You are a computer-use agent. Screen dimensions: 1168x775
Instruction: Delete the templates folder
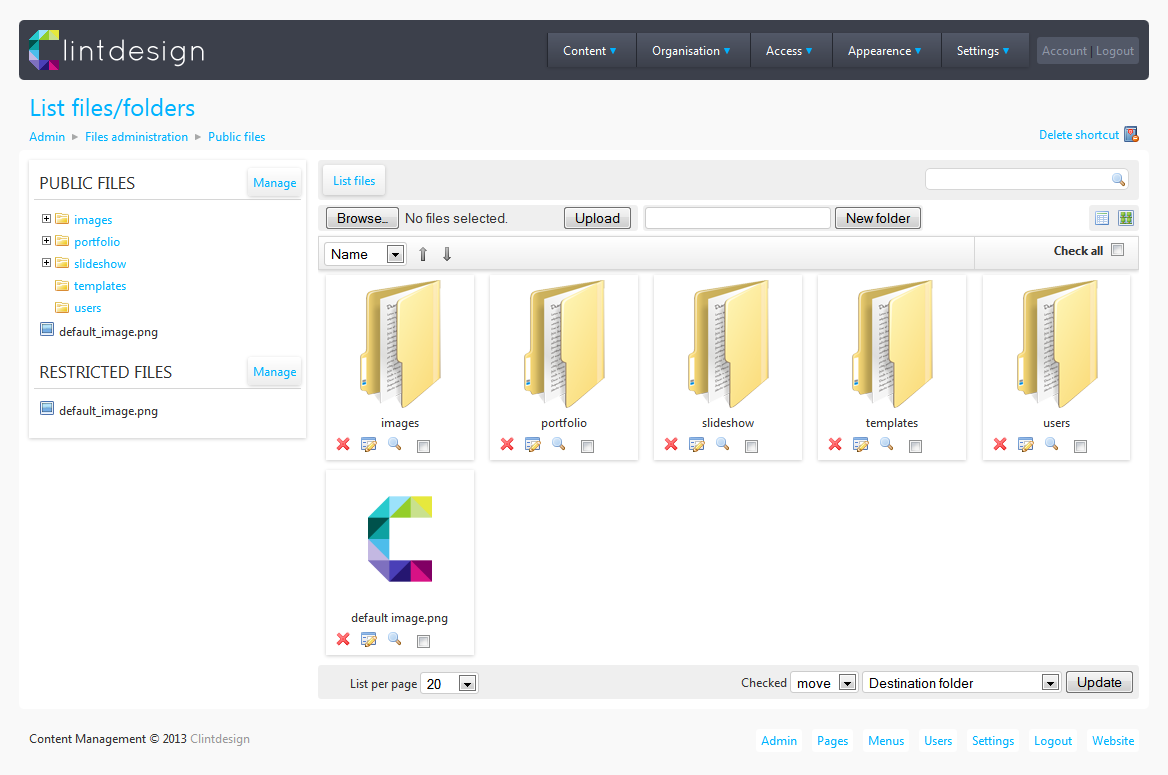click(835, 444)
